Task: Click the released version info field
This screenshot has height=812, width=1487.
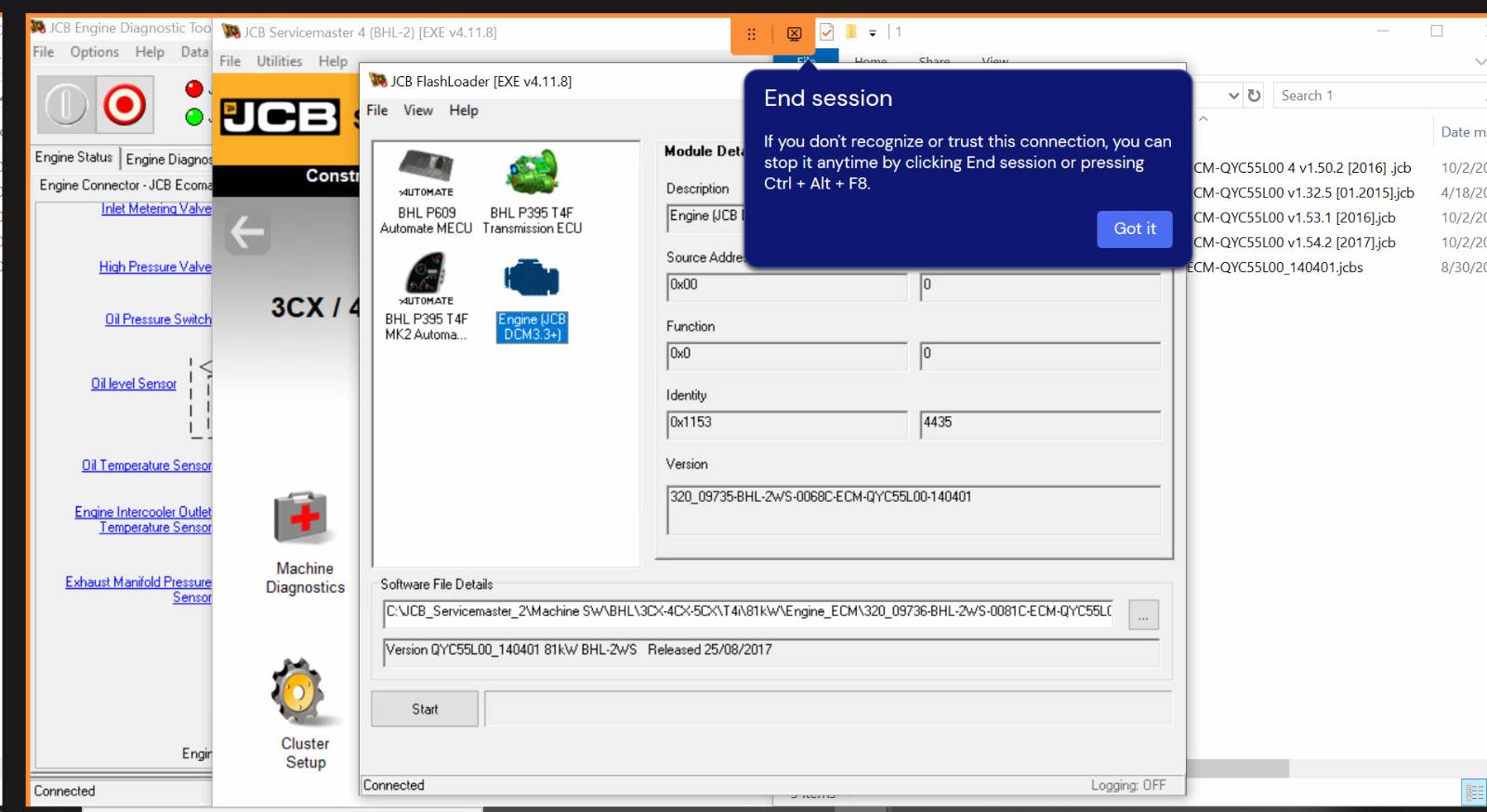Action: pos(770,652)
